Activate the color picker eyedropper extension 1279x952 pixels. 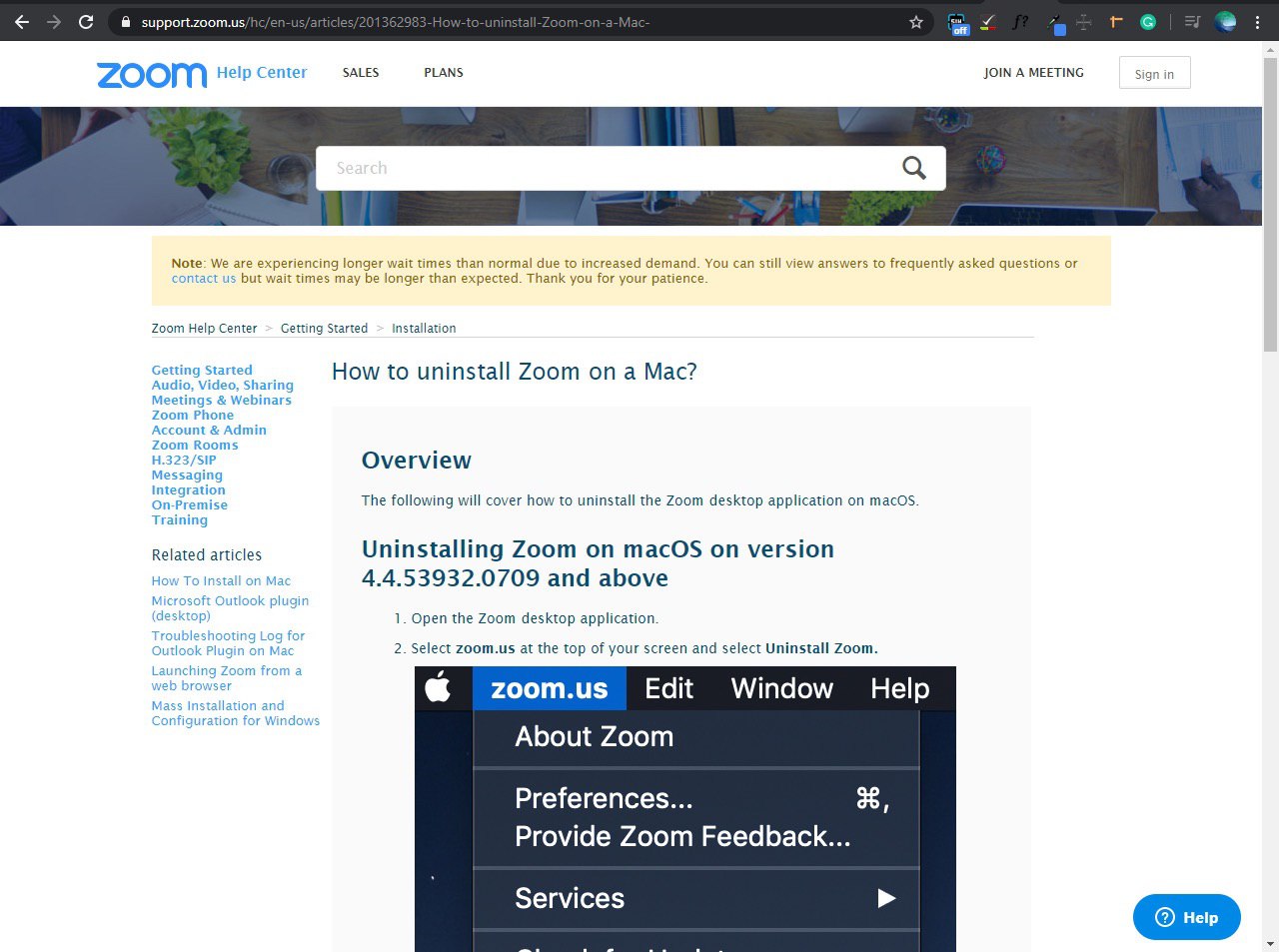click(x=1055, y=23)
